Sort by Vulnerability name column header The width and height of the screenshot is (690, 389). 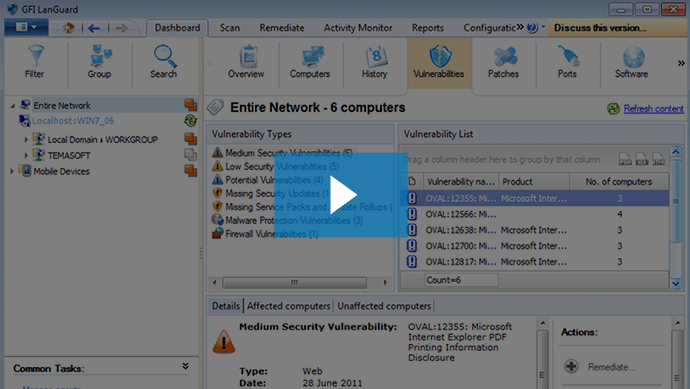(461, 181)
